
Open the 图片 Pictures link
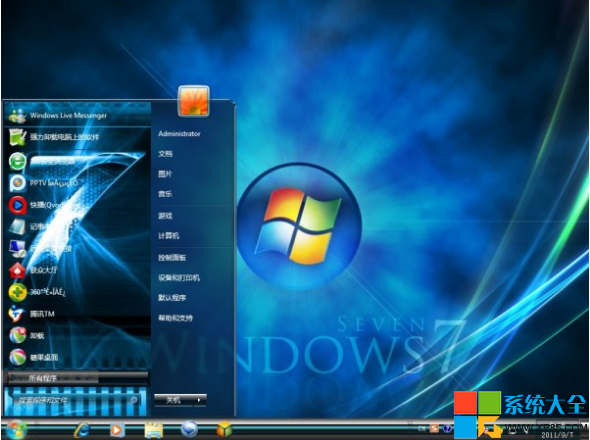click(165, 174)
